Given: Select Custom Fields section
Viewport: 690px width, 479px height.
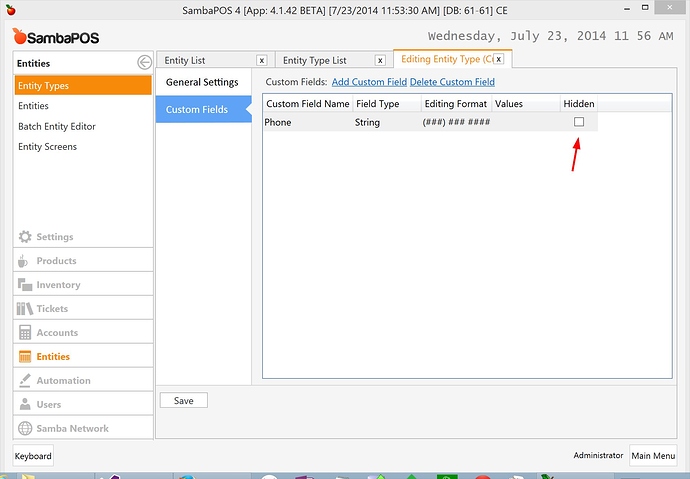Looking at the screenshot, I should pyautogui.click(x=203, y=109).
